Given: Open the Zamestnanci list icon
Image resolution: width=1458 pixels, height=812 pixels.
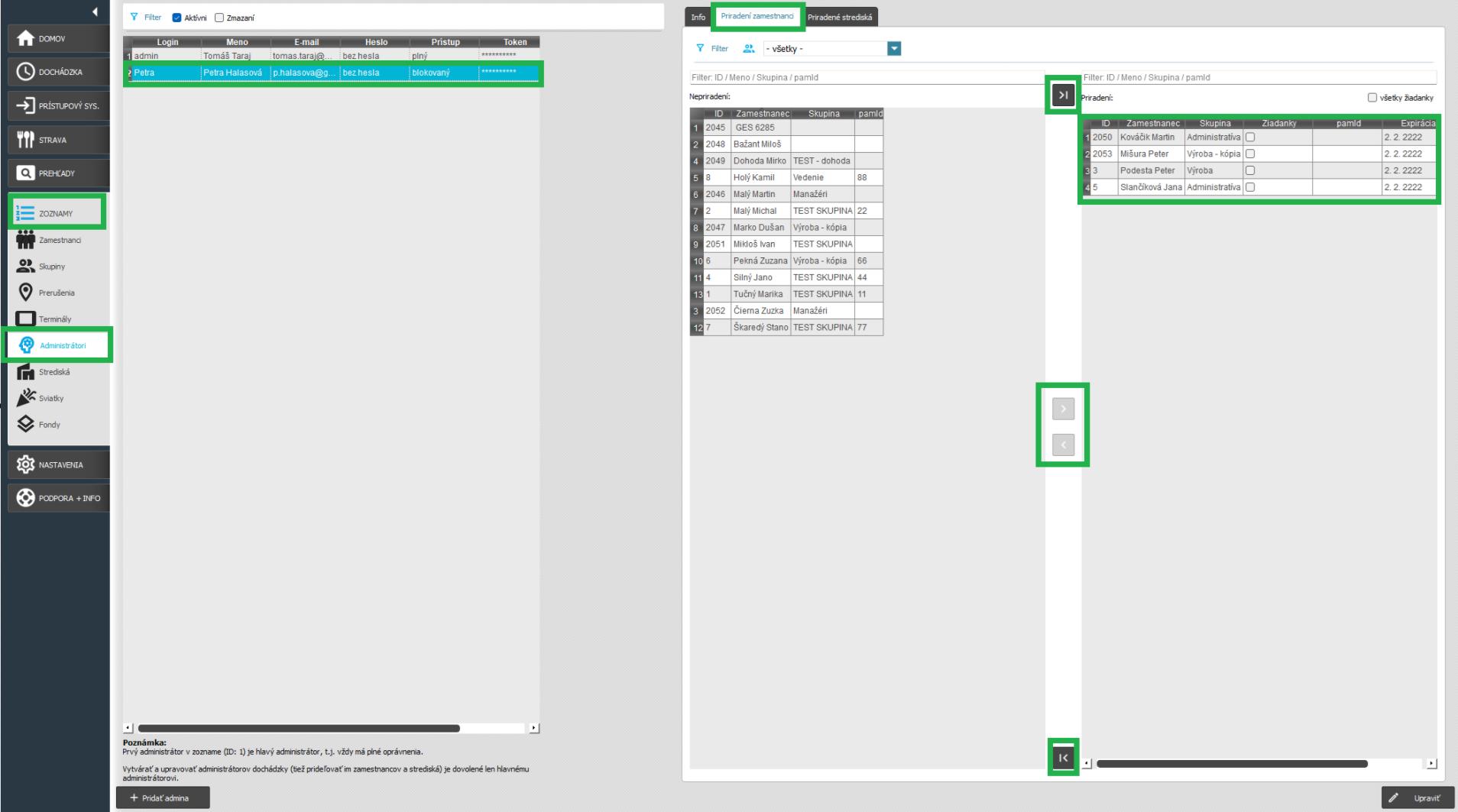Looking at the screenshot, I should (26, 240).
